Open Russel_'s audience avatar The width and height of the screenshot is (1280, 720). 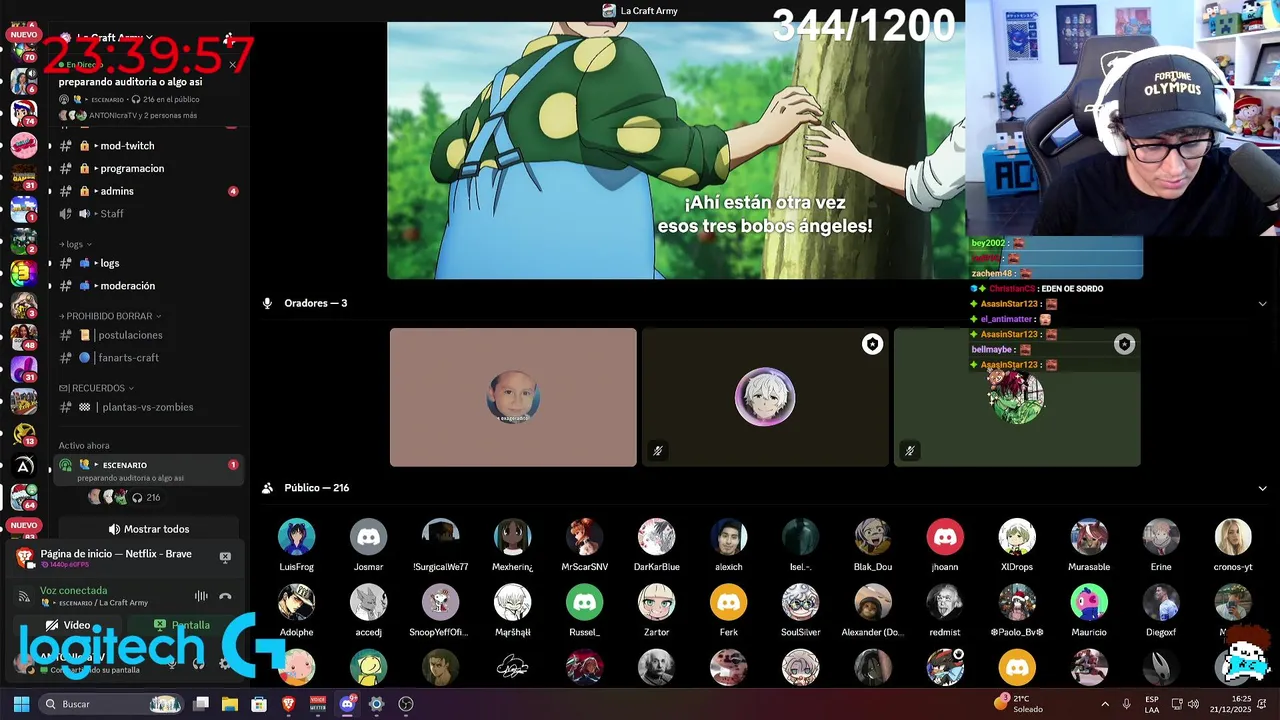[584, 602]
